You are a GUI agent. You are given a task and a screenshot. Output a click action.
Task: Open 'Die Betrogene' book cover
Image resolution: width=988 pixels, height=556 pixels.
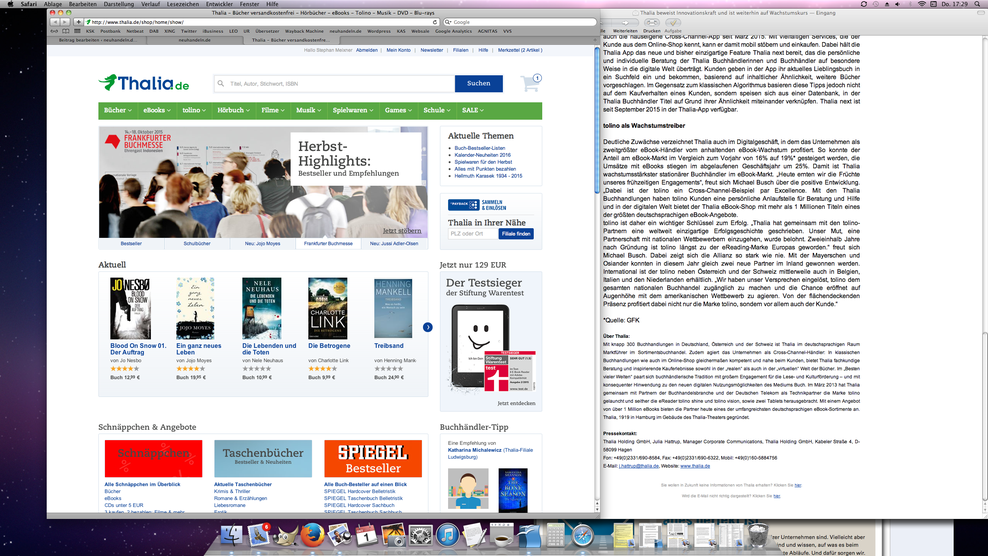click(328, 308)
